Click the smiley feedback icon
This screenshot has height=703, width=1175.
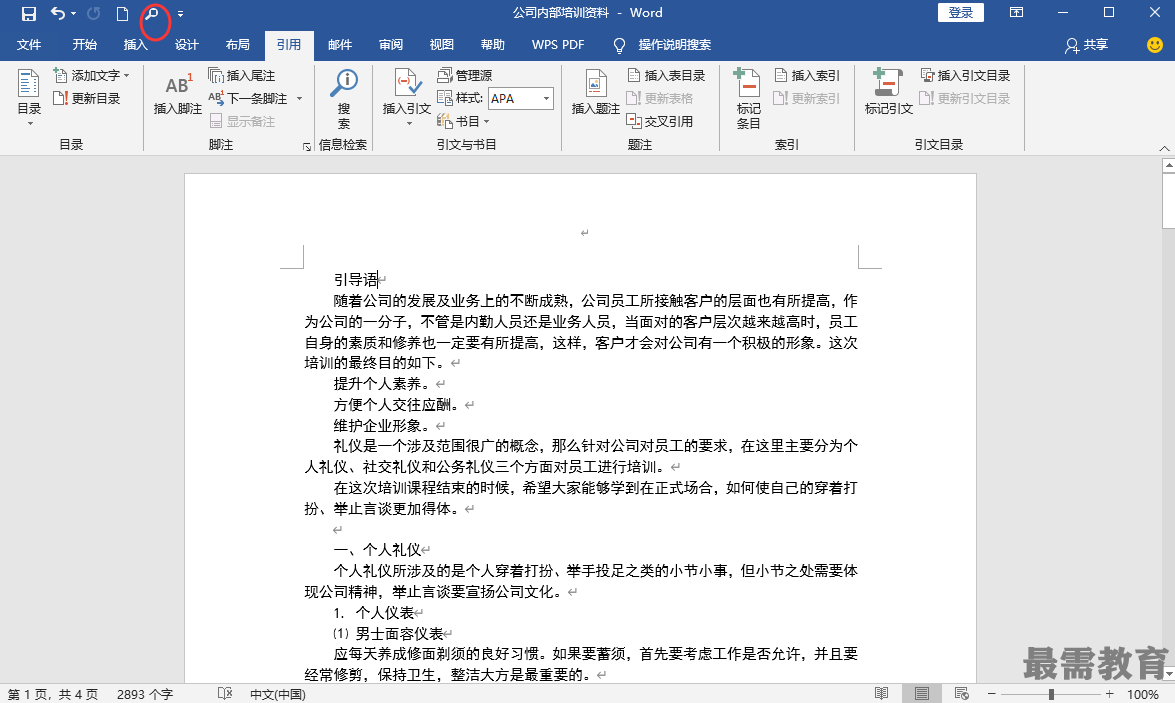coord(1155,45)
